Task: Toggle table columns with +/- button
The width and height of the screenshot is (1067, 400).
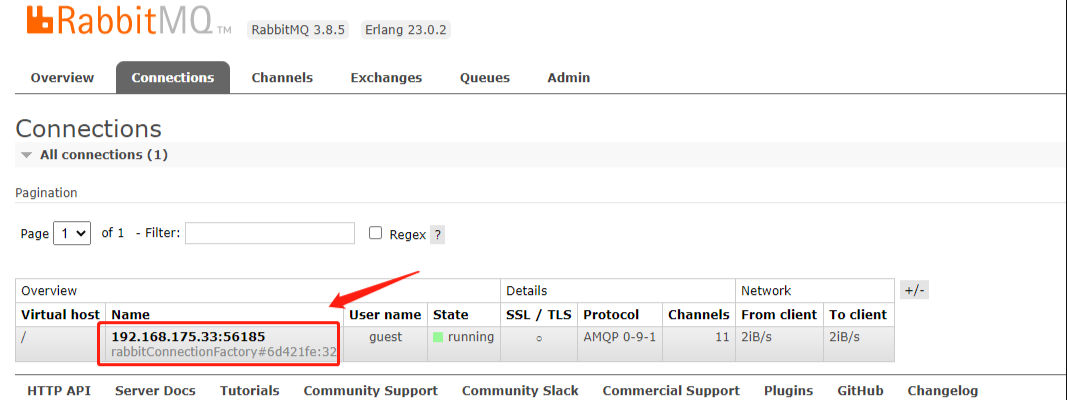Action: coord(914,290)
